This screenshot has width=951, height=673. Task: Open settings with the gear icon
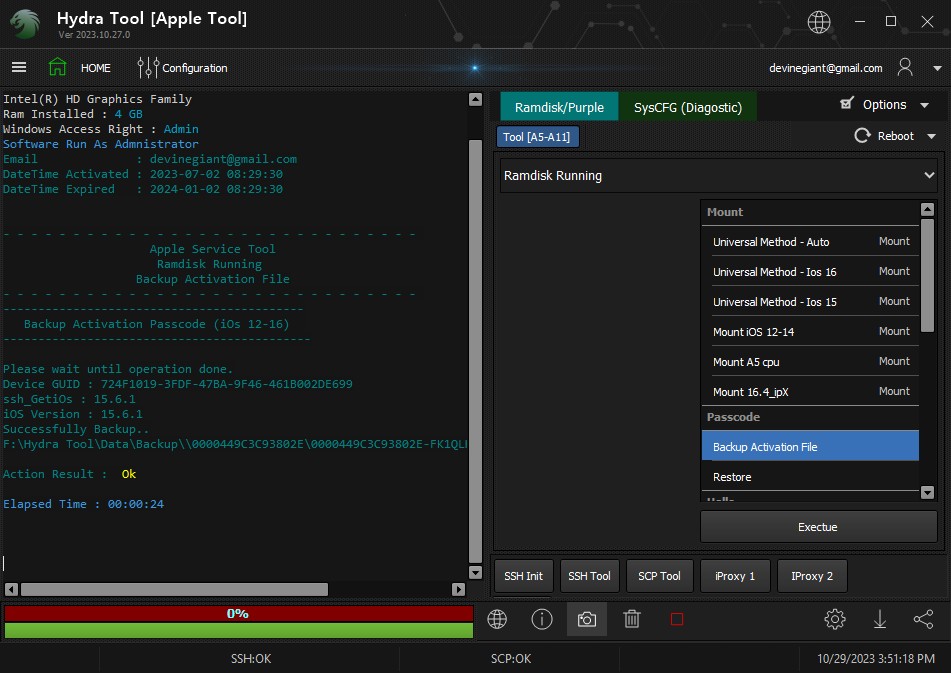tap(835, 619)
